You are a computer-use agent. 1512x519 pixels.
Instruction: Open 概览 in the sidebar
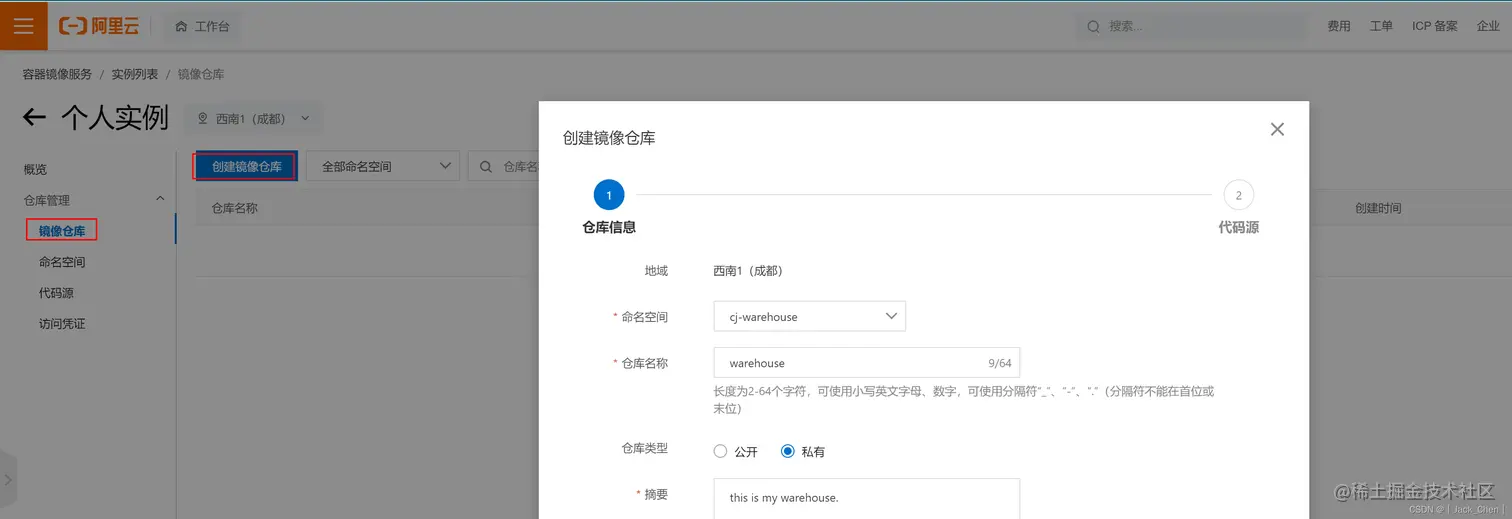coord(35,169)
